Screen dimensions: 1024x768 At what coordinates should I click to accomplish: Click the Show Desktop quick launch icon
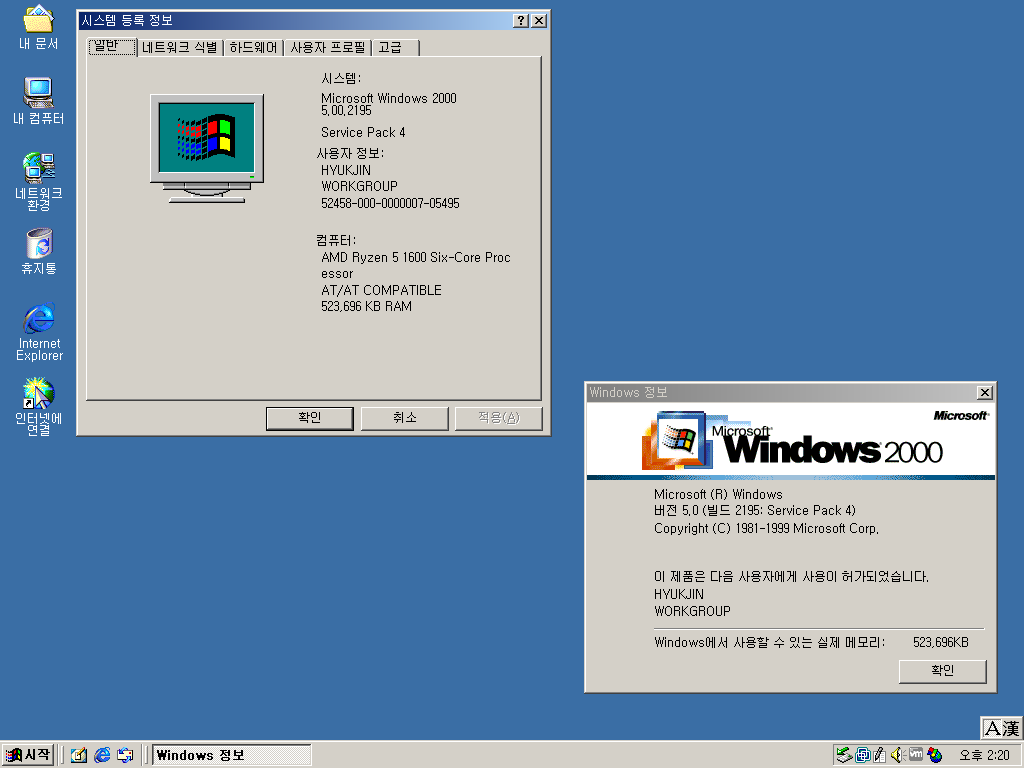[x=79, y=756]
